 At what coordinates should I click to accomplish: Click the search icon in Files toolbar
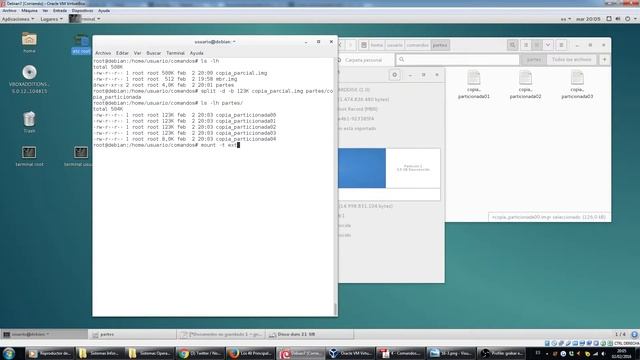click(x=512, y=45)
